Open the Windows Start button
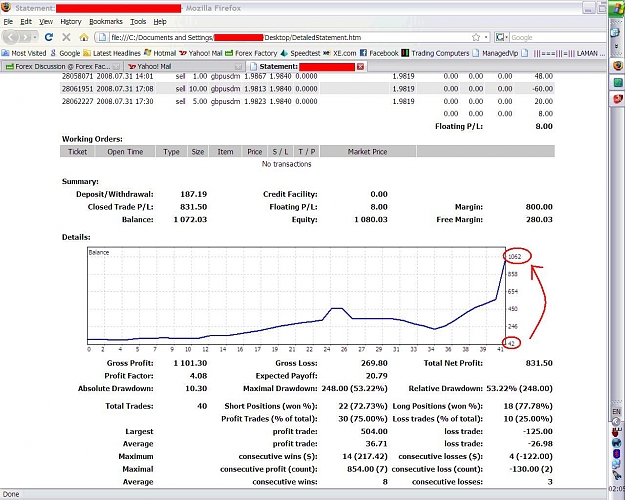625x500 pixels. pos(617,9)
